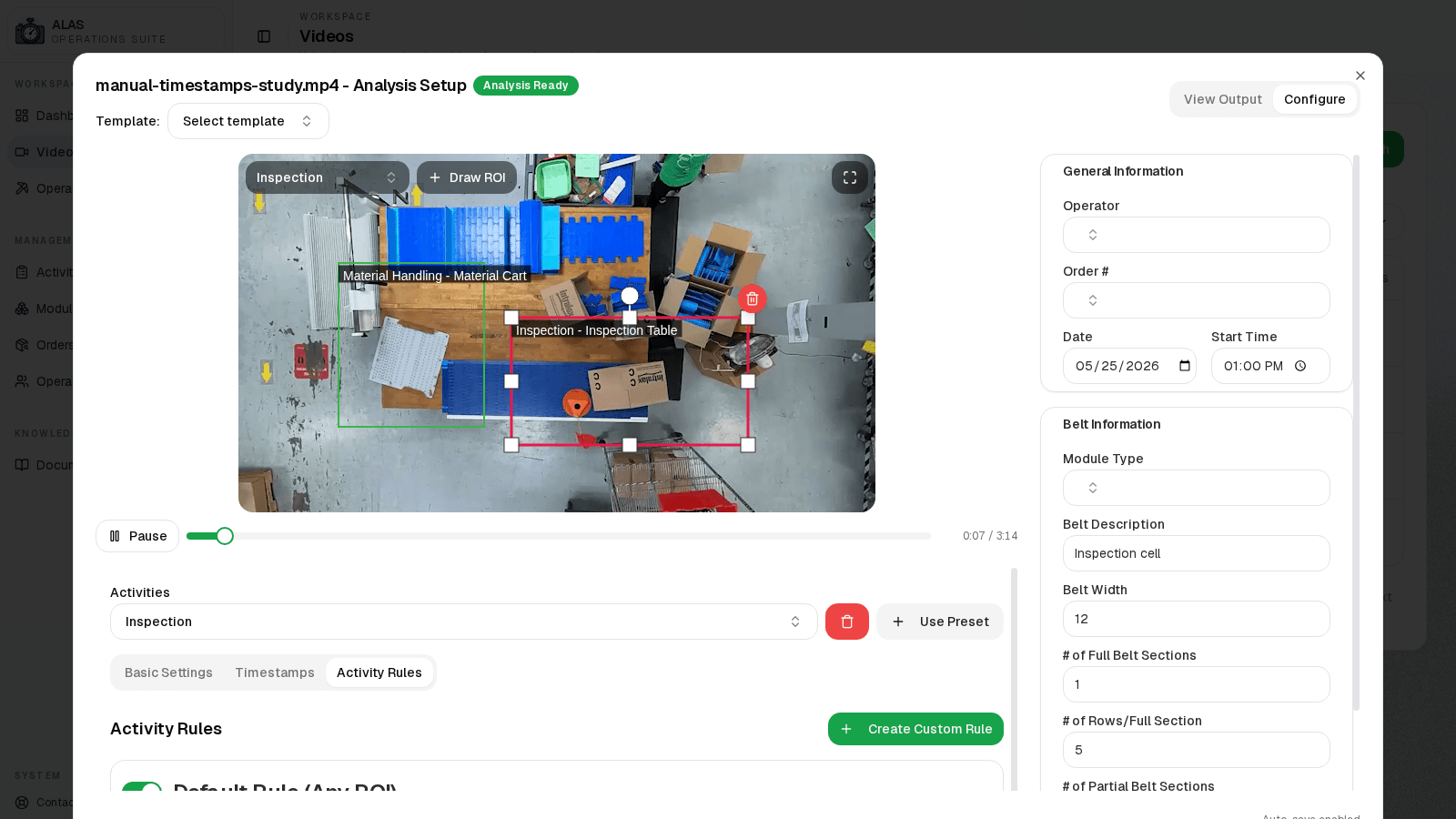
Task: Open the Module Type dropdown
Action: pos(1197,488)
